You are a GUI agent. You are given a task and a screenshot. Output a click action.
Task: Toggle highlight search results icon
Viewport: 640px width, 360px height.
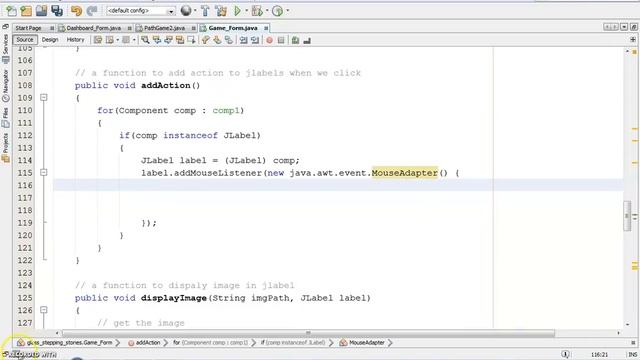click(x=180, y=40)
